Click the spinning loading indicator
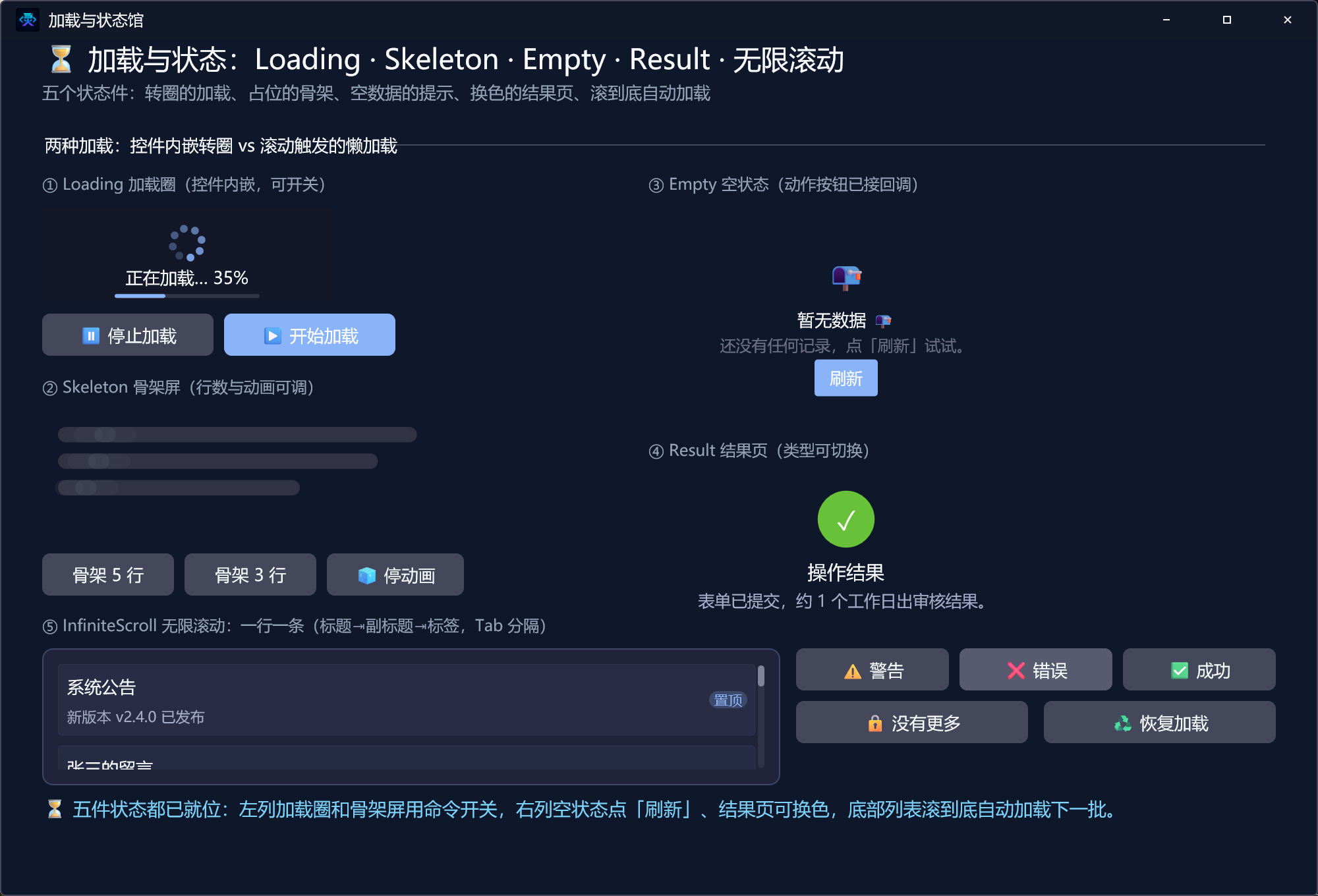This screenshot has height=896, width=1318. click(187, 242)
